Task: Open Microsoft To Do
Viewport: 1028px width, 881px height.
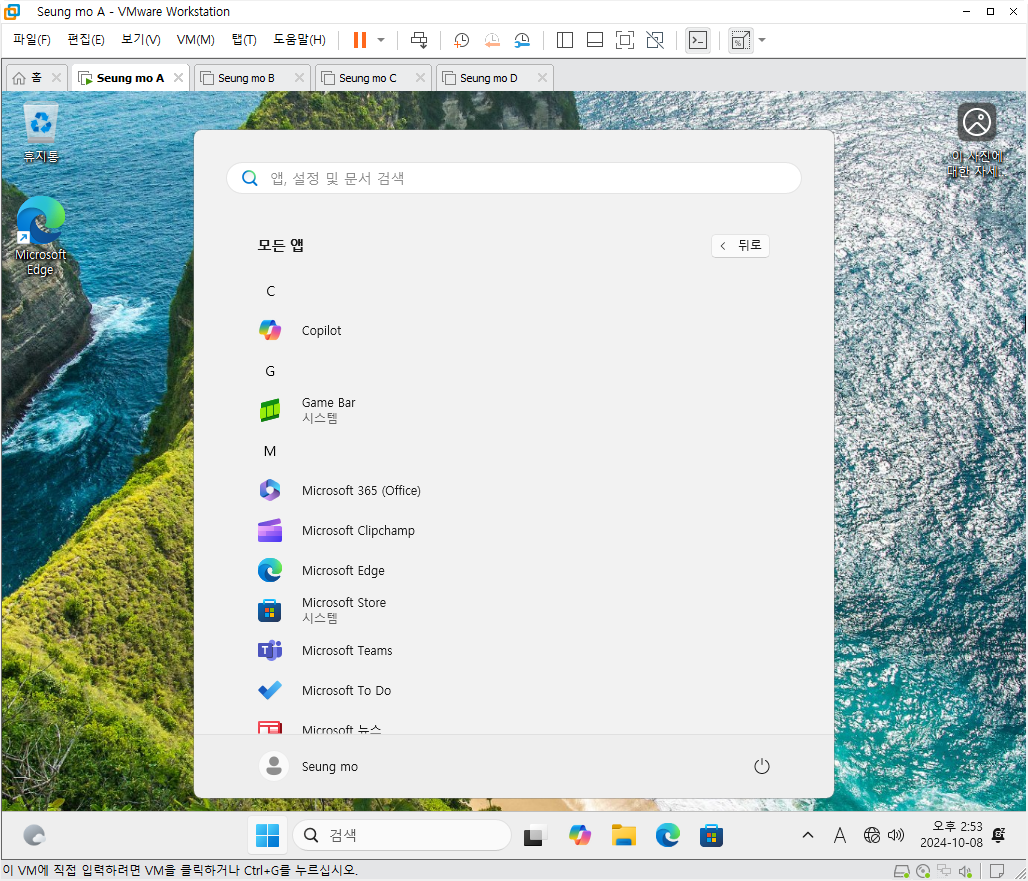Action: click(514, 690)
